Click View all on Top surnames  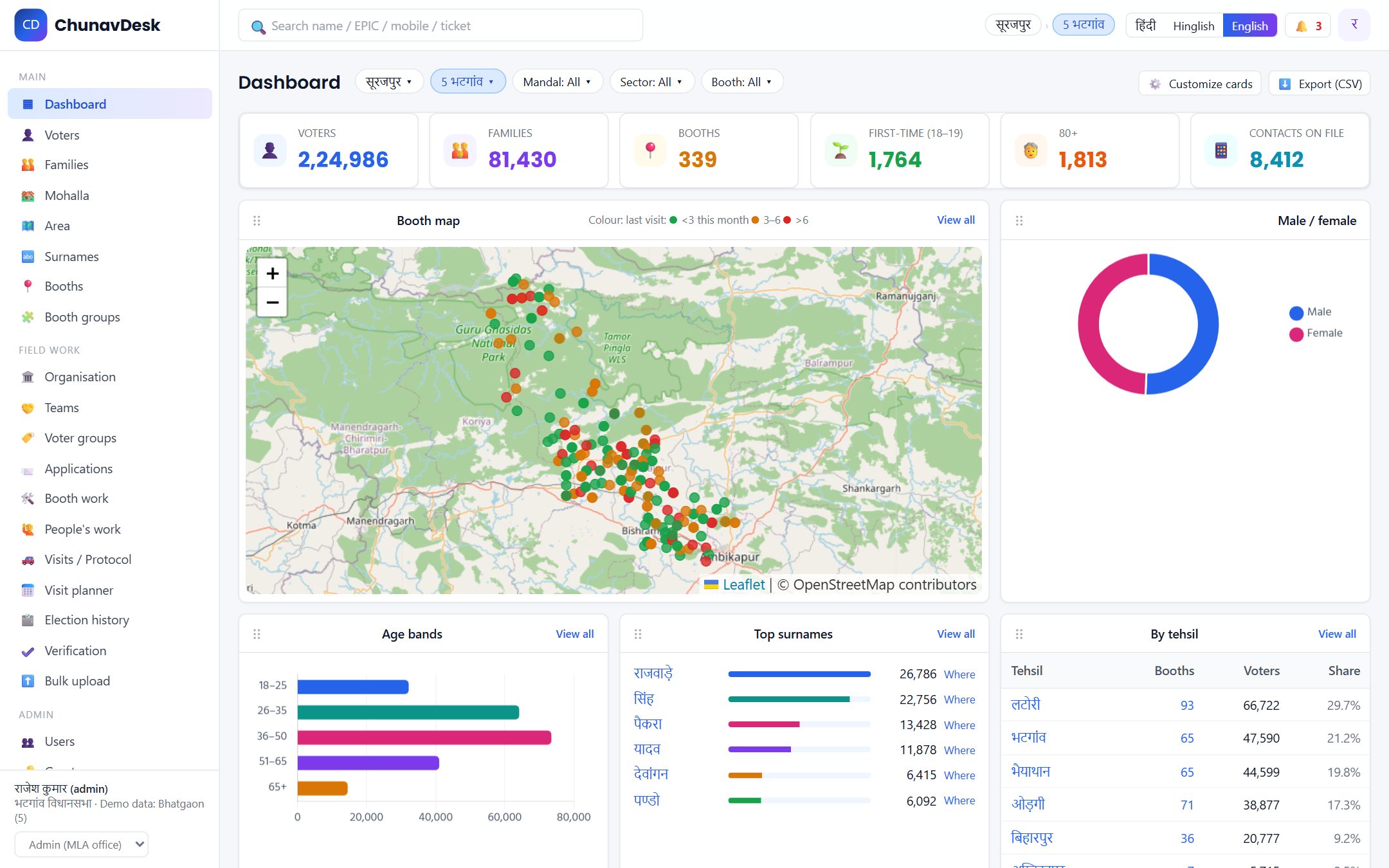[956, 634]
